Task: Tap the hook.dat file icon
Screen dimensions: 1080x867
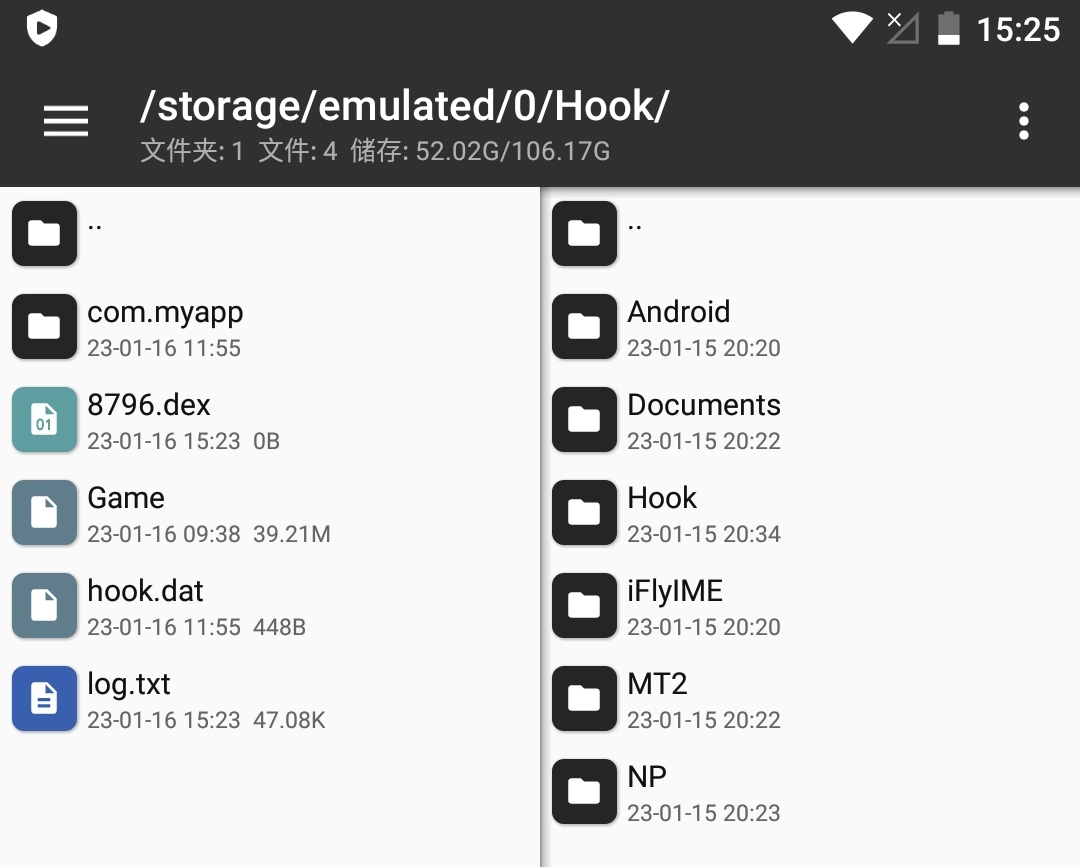Action: 44,606
